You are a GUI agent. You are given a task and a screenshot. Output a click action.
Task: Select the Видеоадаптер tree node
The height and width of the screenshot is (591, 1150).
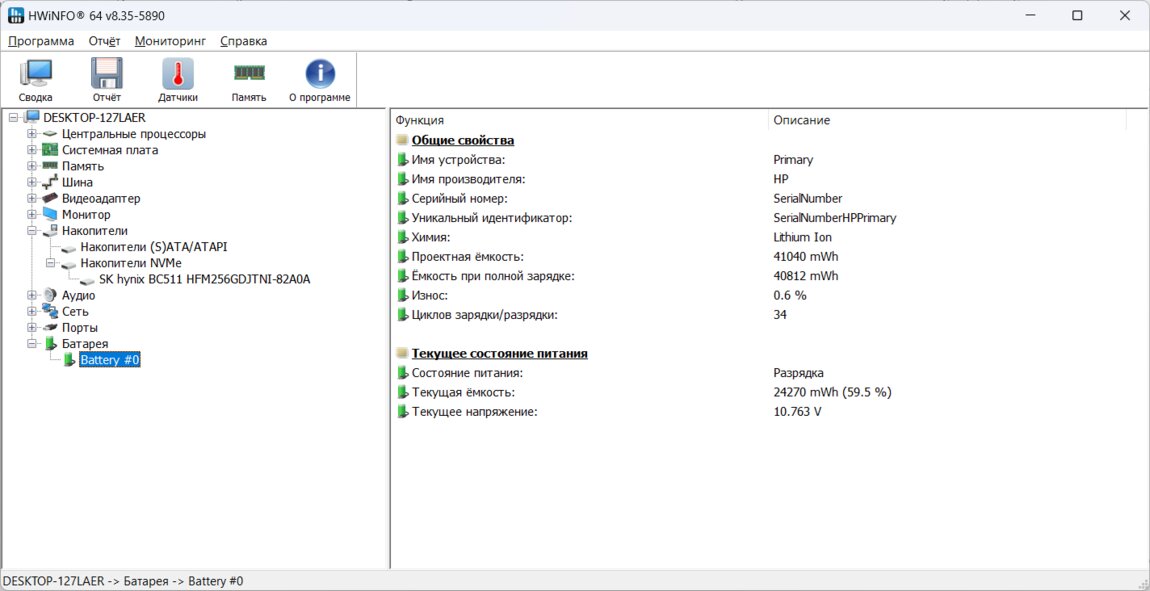tap(101, 199)
